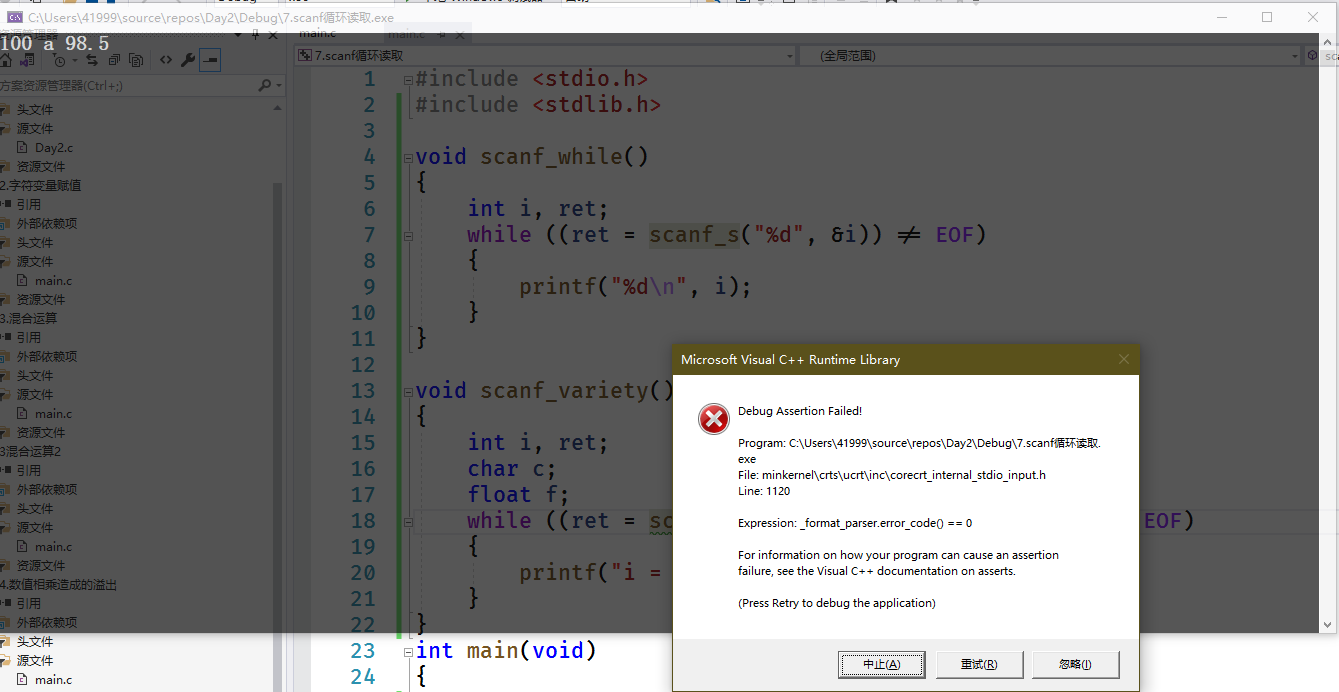Screen dimensions: 1339x692
Task: Select the 4.数值相乘造成的溢出 project node
Action: coord(59,585)
